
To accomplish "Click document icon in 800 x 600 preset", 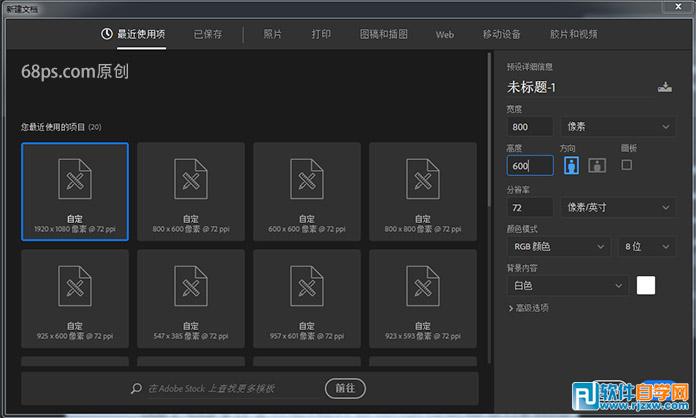I will (x=191, y=179).
